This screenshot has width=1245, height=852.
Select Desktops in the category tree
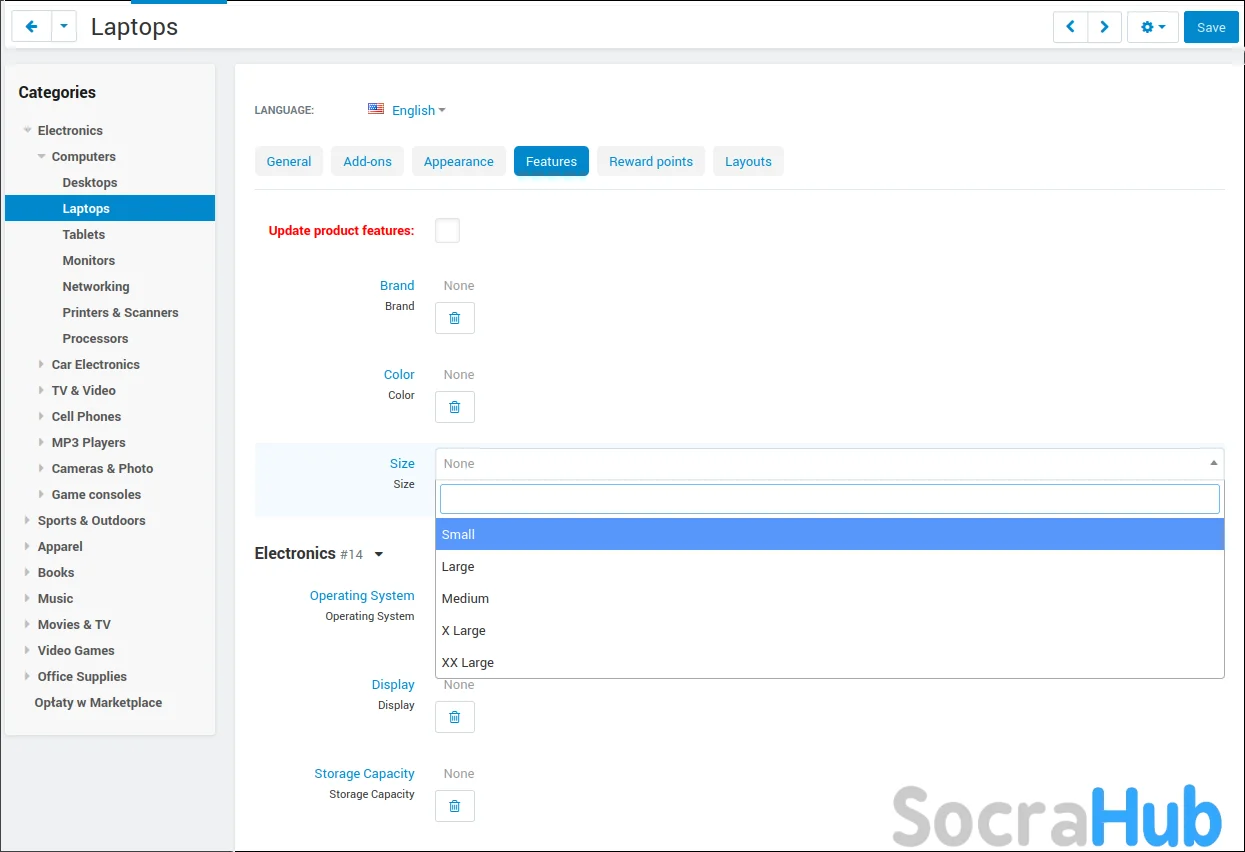tap(90, 182)
